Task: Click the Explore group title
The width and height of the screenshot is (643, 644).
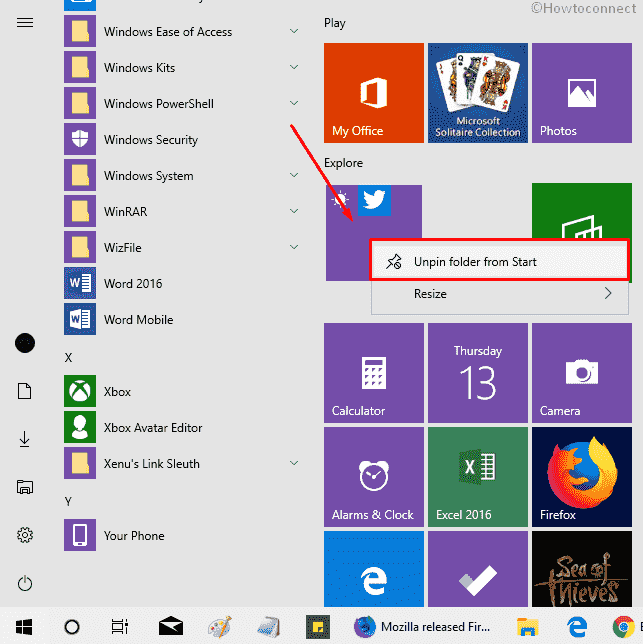Action: point(343,163)
